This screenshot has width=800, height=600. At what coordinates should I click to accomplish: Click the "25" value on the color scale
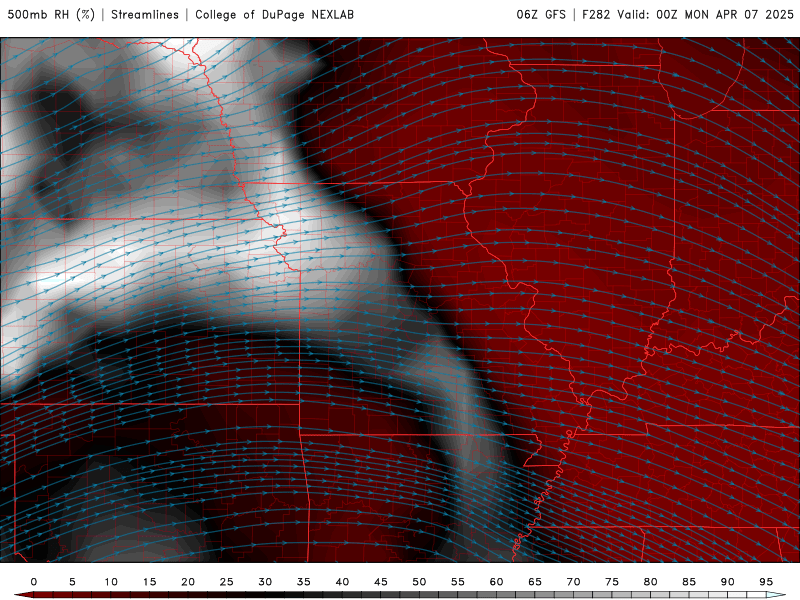227,582
